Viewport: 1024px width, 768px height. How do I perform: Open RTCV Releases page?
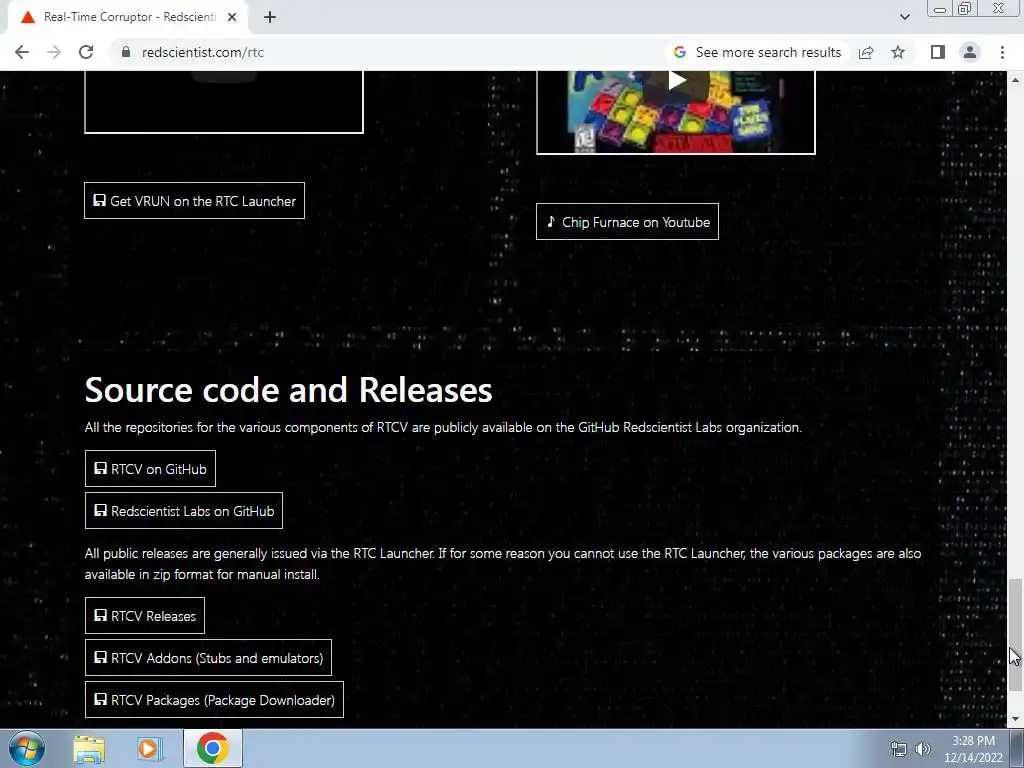144,615
